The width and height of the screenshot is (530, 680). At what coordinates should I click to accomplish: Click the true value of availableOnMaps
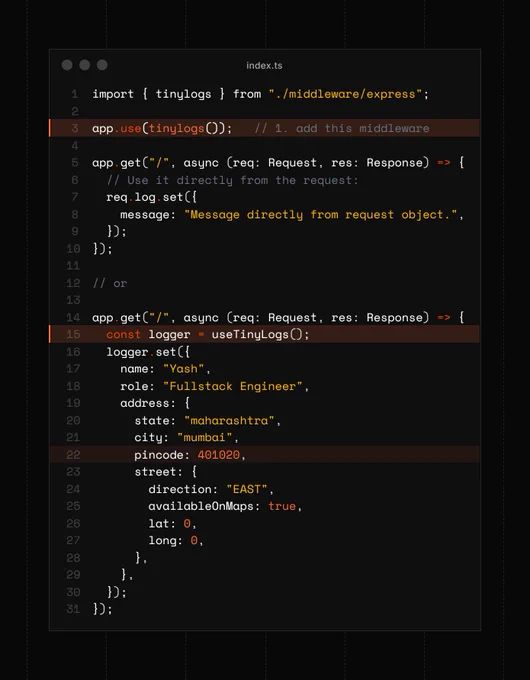point(282,506)
